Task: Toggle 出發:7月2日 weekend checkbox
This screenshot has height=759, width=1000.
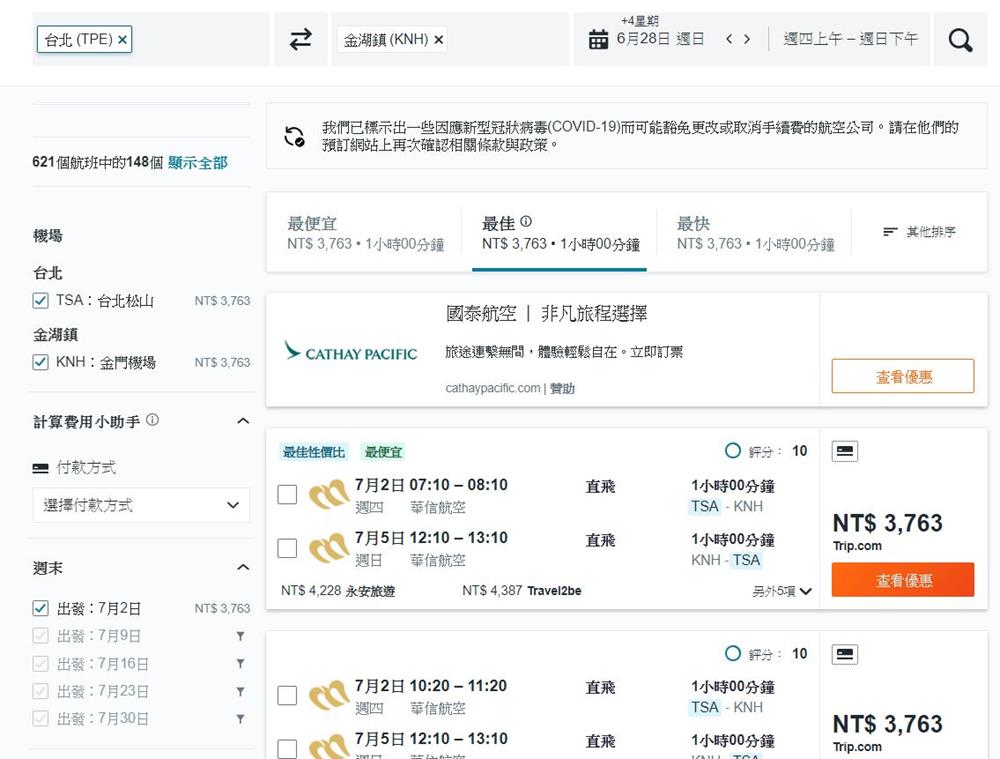Action: pyautogui.click(x=40, y=608)
